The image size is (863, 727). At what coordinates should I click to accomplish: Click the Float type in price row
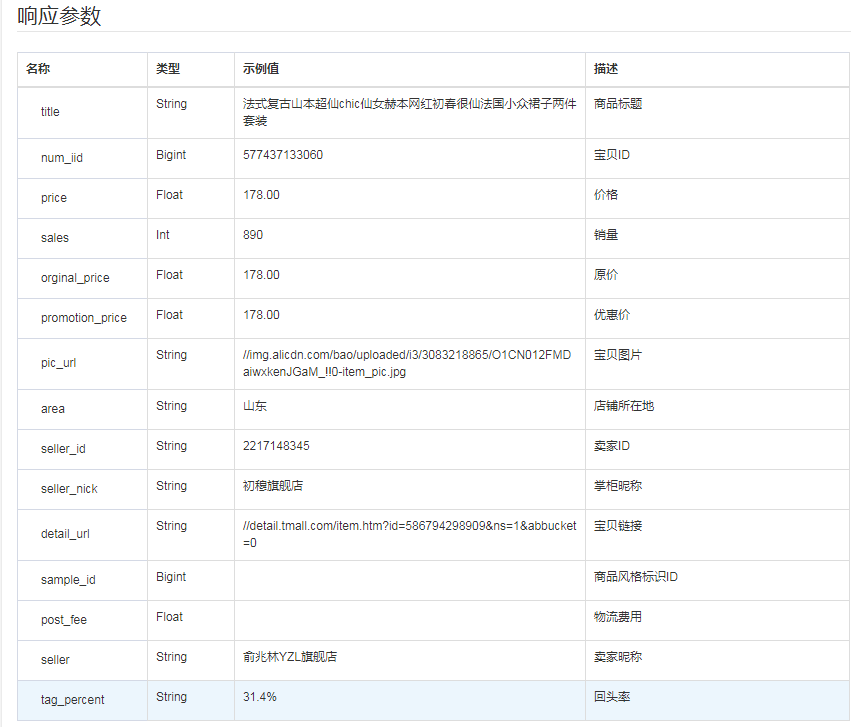pyautogui.click(x=170, y=195)
